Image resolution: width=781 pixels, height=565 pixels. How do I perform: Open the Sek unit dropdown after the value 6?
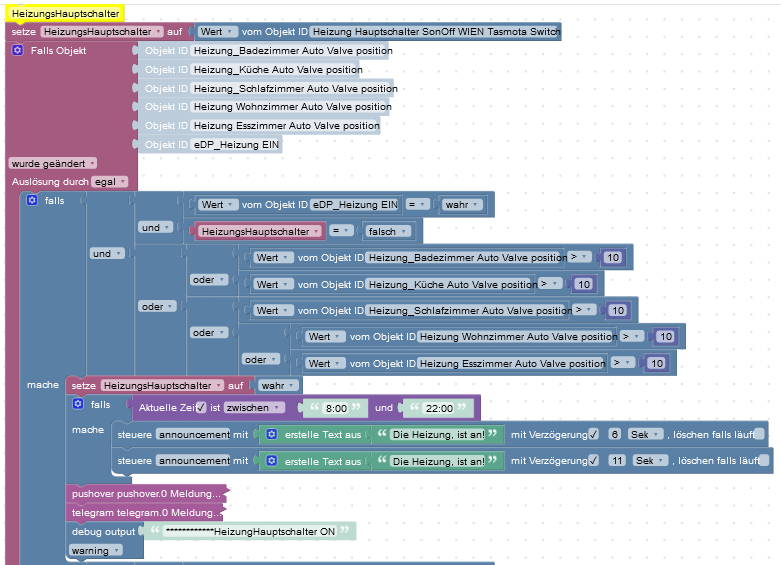[646, 434]
